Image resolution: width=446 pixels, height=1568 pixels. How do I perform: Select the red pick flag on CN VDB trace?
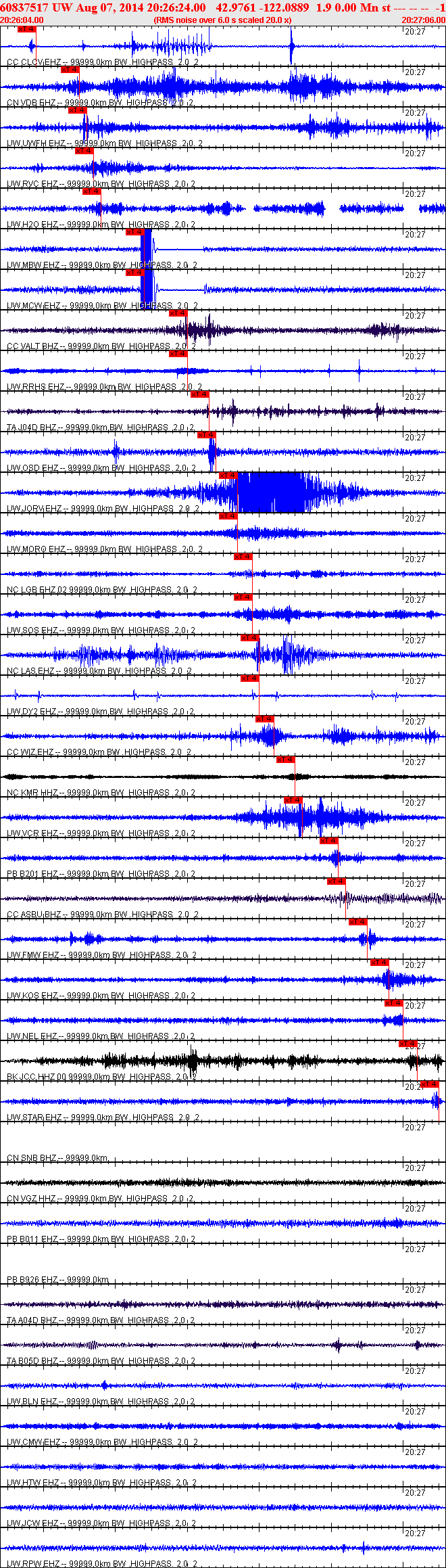coord(70,70)
